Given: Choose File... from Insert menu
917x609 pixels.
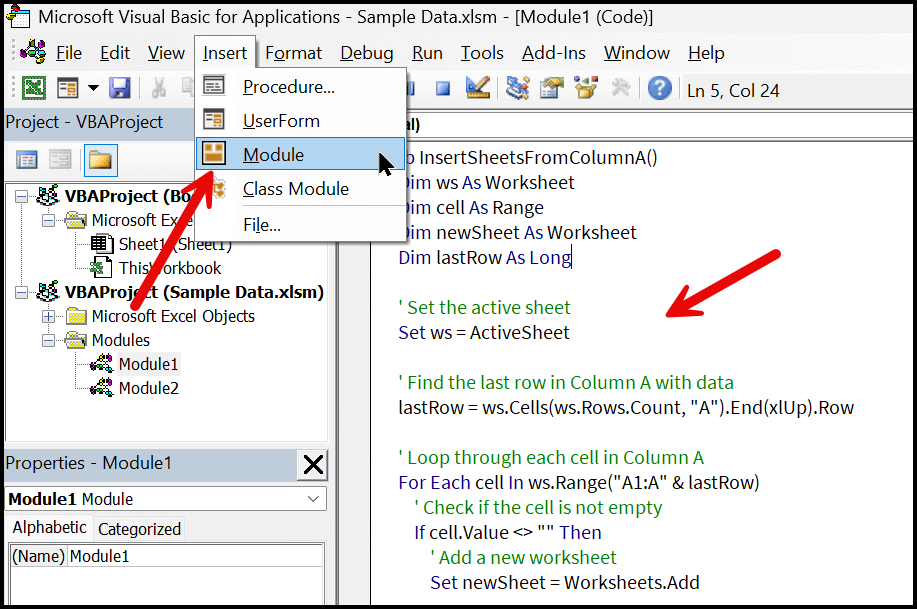Looking at the screenshot, I should [x=301, y=225].
